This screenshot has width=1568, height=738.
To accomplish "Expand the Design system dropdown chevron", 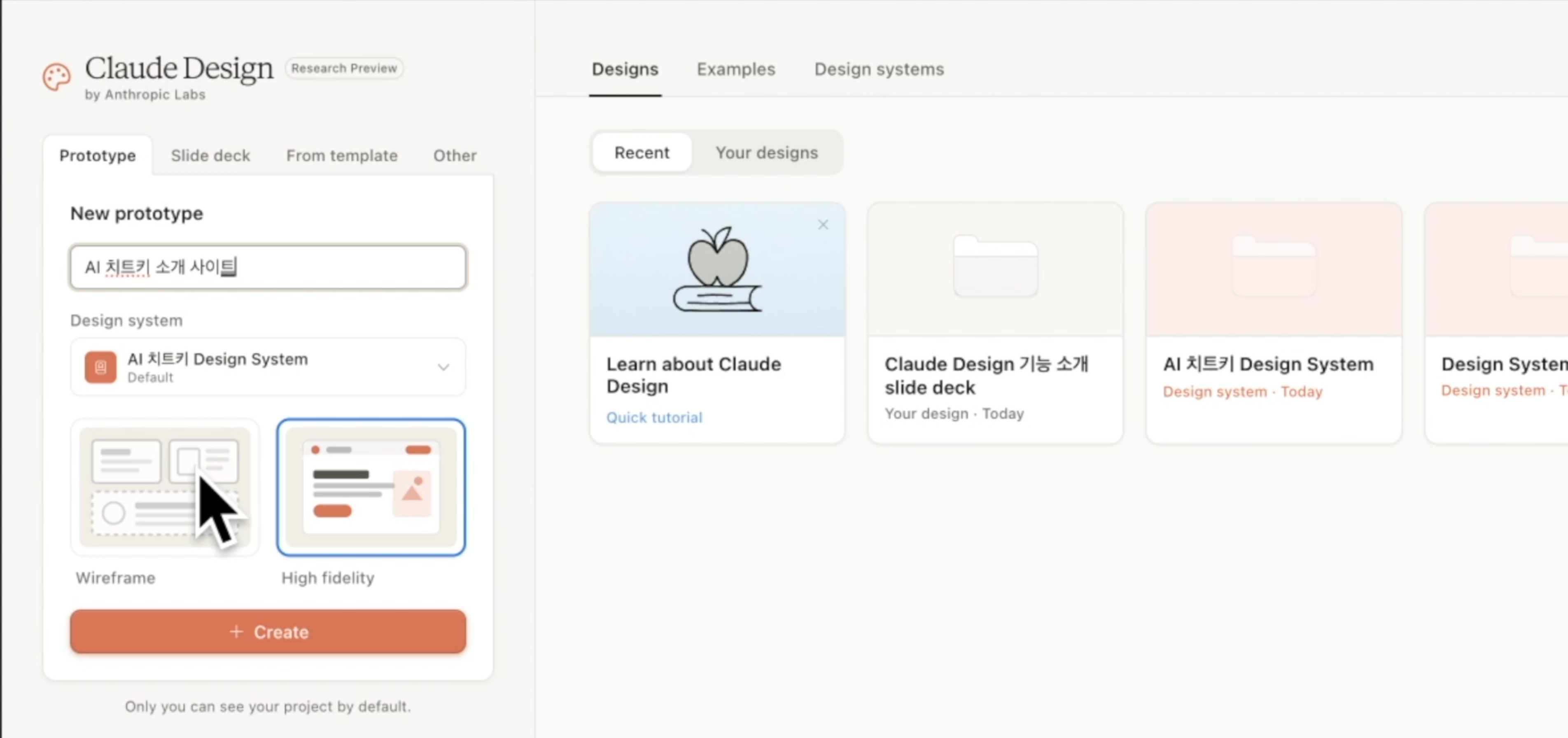I will click(443, 367).
